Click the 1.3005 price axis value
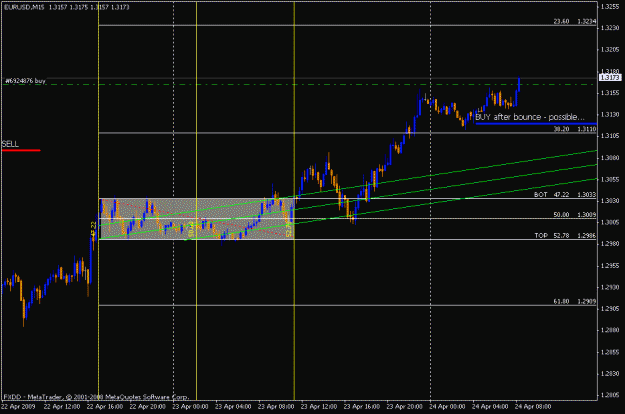 pyautogui.click(x=610, y=222)
